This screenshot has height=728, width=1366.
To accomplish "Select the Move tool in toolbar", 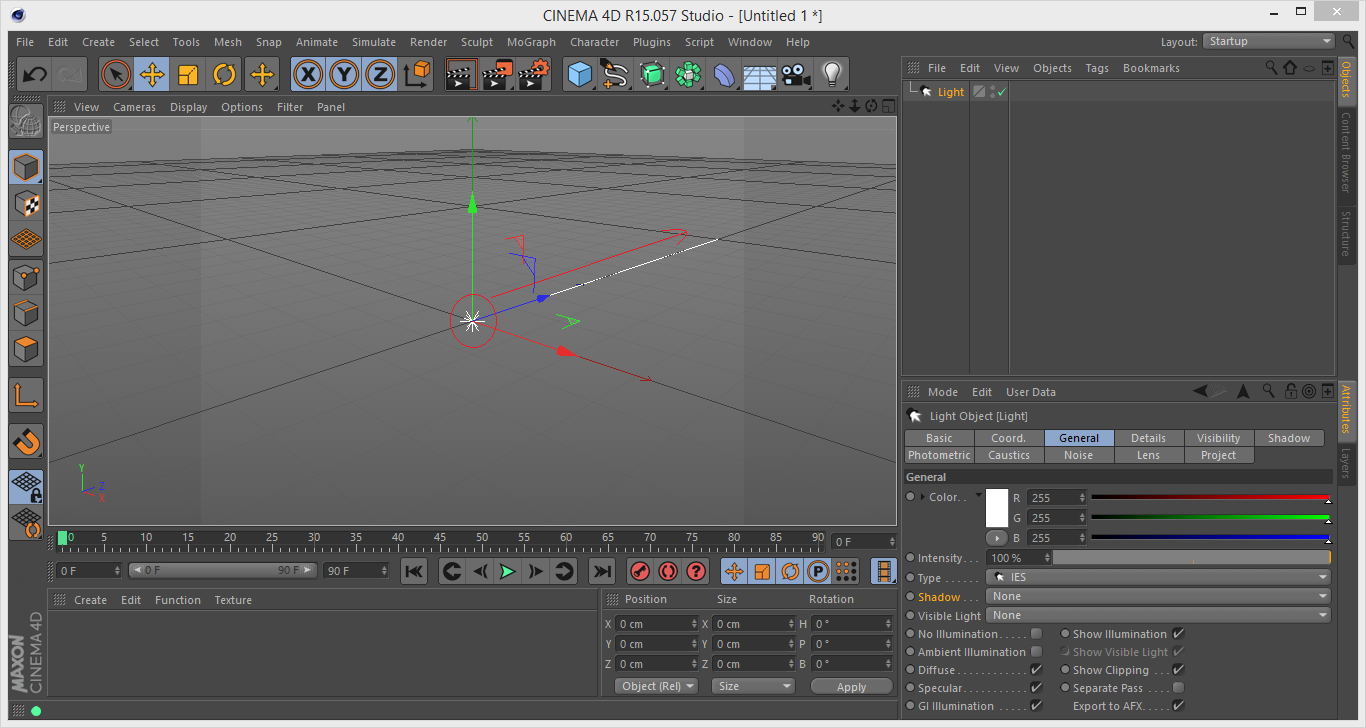I will coord(152,74).
